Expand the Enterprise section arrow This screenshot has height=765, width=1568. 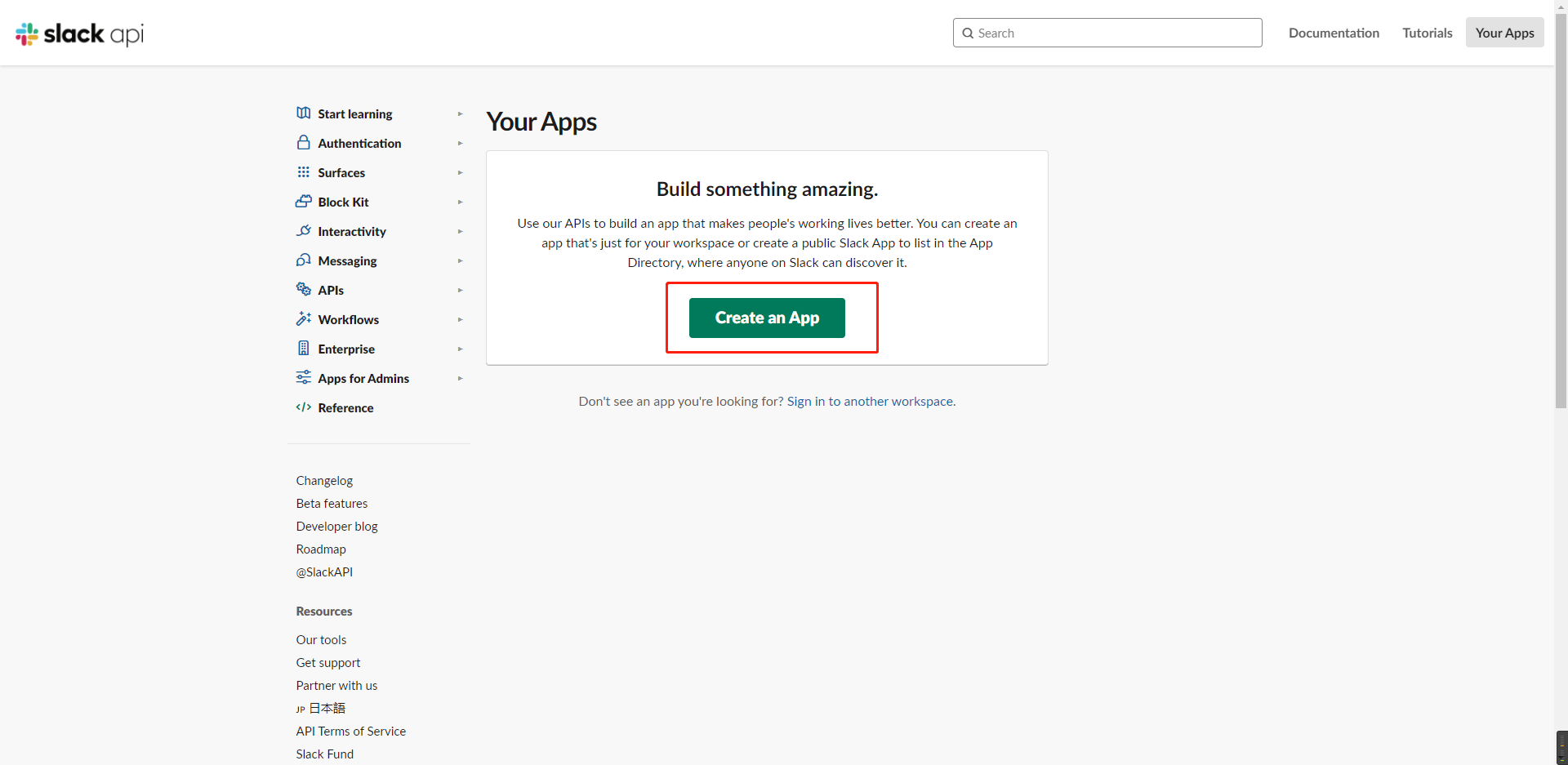pyautogui.click(x=461, y=349)
